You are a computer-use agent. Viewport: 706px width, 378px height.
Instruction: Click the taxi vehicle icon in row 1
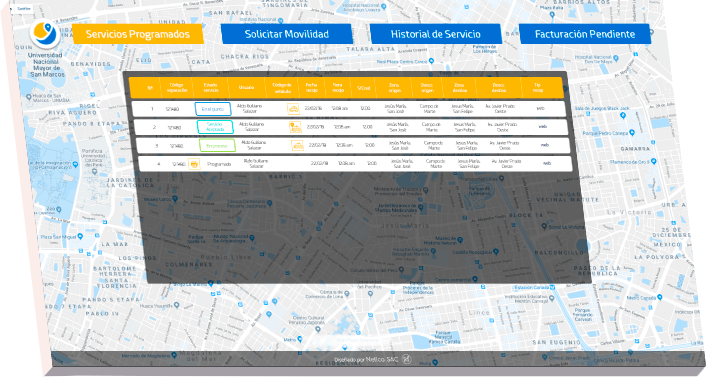pos(294,109)
